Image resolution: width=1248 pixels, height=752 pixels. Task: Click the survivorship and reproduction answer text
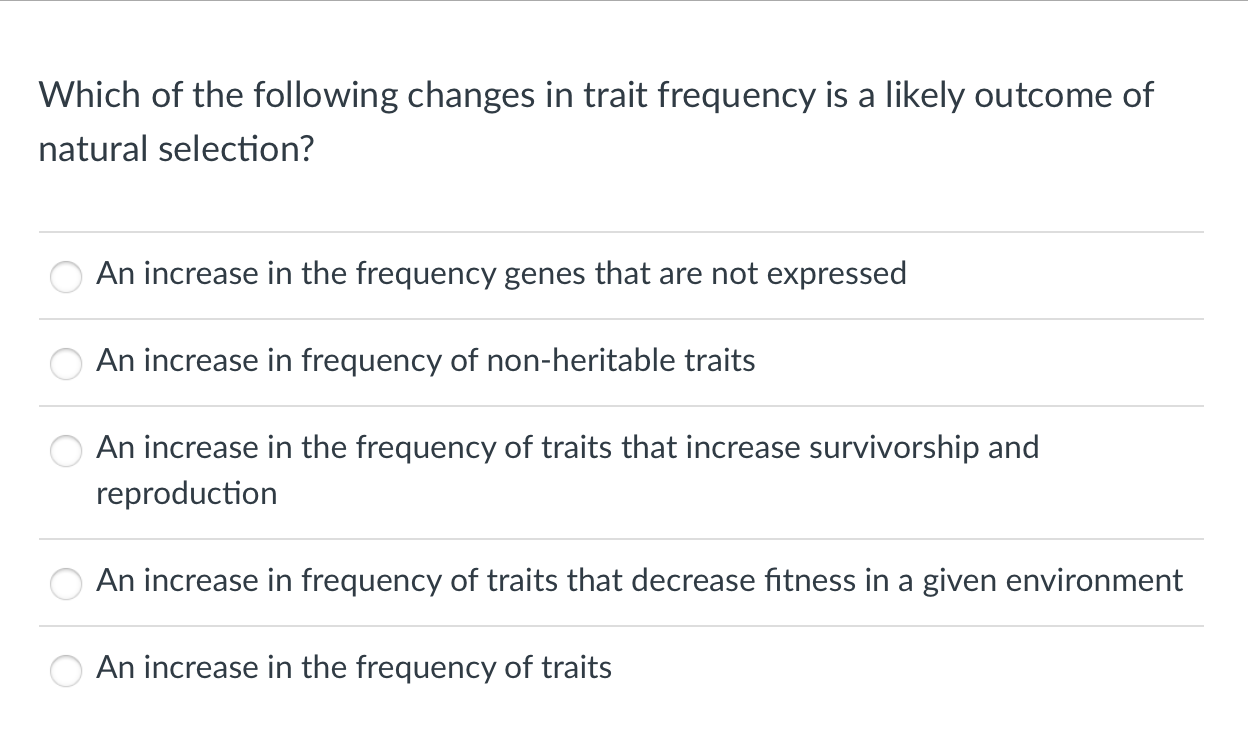(x=567, y=448)
